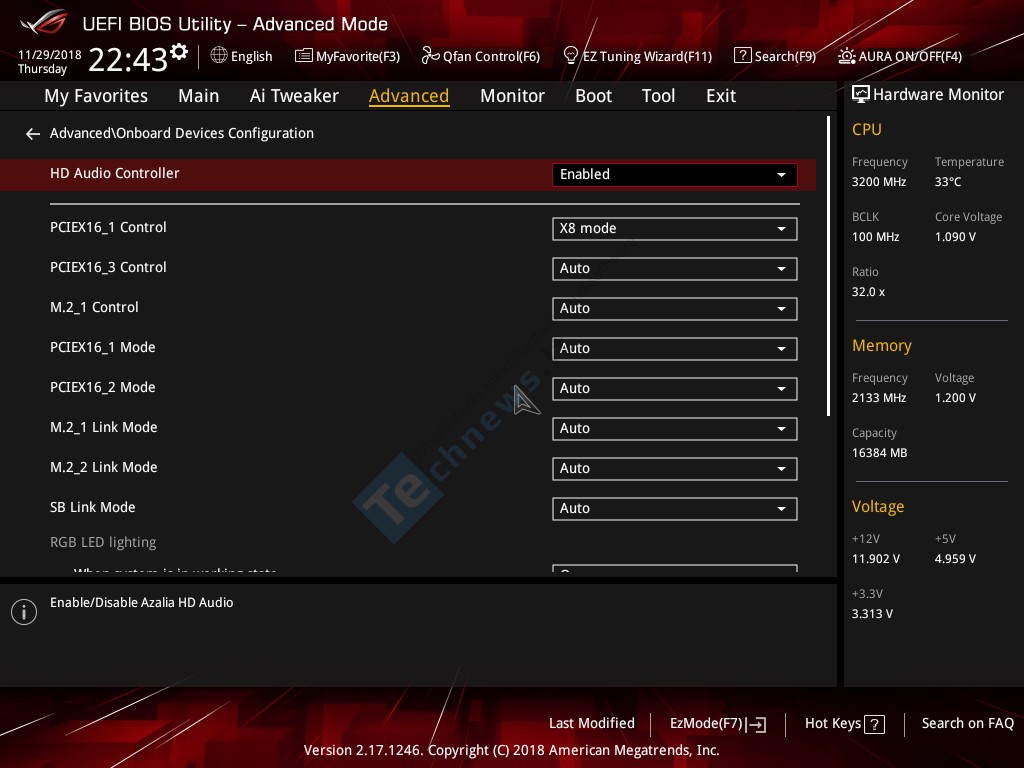This screenshot has height=768, width=1024.
Task: Switch to the My Favorites tab
Action: pos(96,96)
